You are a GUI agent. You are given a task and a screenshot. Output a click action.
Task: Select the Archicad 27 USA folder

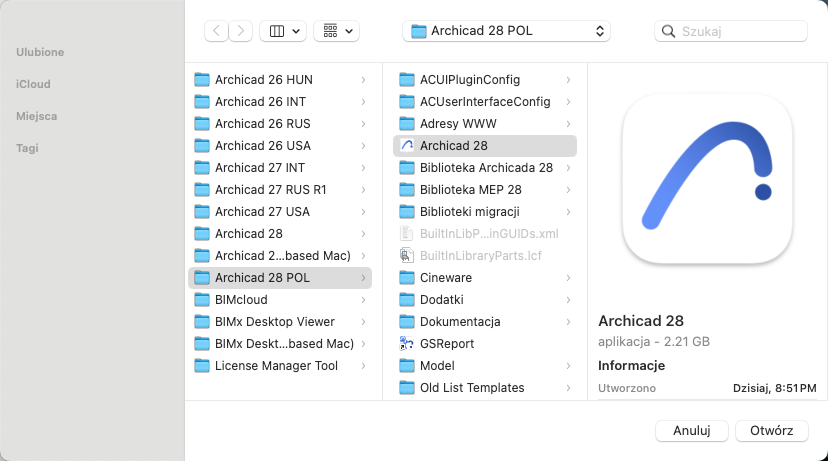pos(262,212)
